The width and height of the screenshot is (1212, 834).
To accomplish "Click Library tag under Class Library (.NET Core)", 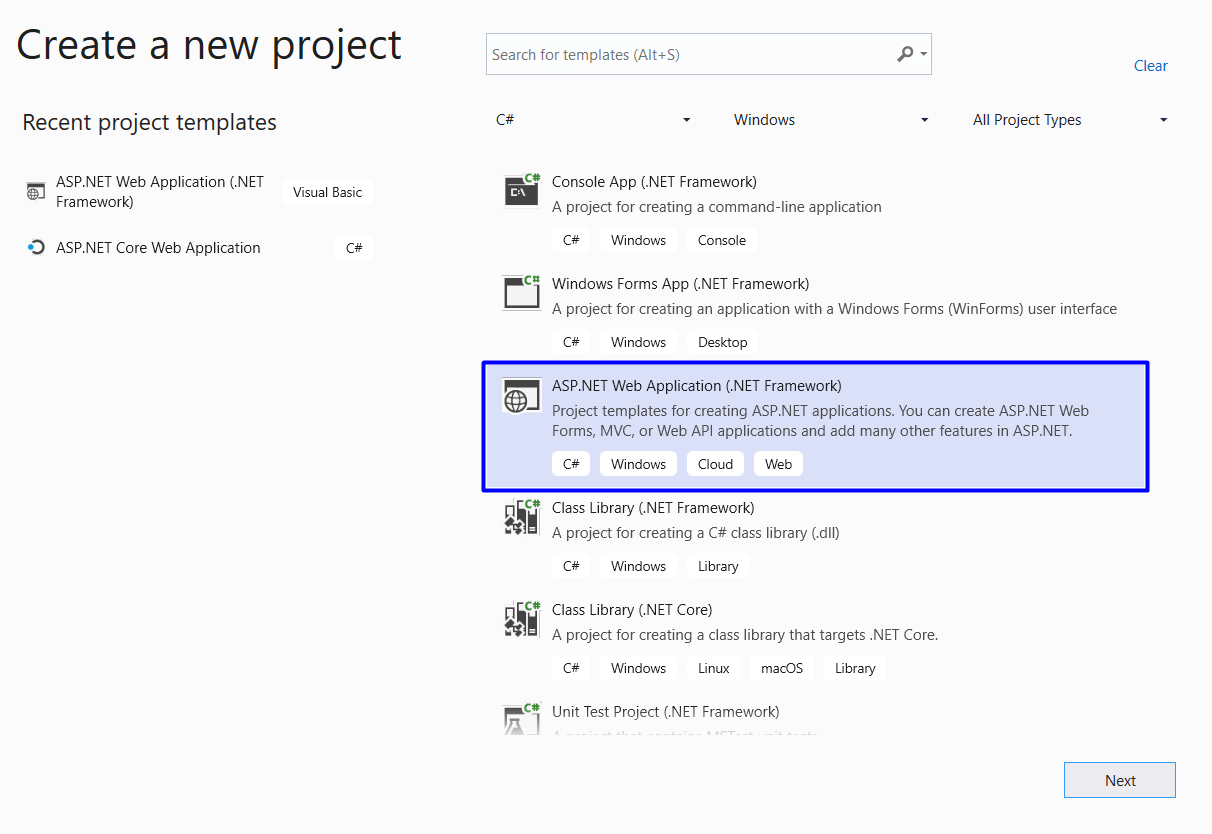I will click(x=855, y=668).
